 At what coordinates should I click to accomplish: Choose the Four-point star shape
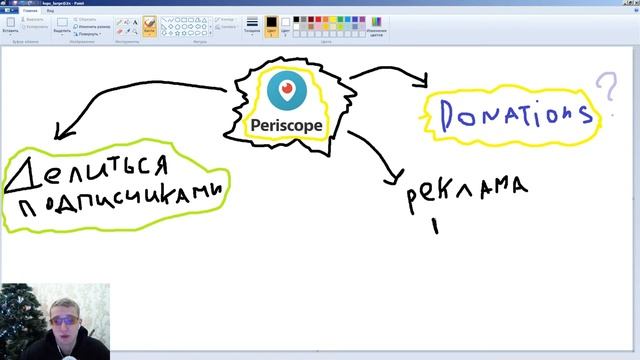coord(171,33)
